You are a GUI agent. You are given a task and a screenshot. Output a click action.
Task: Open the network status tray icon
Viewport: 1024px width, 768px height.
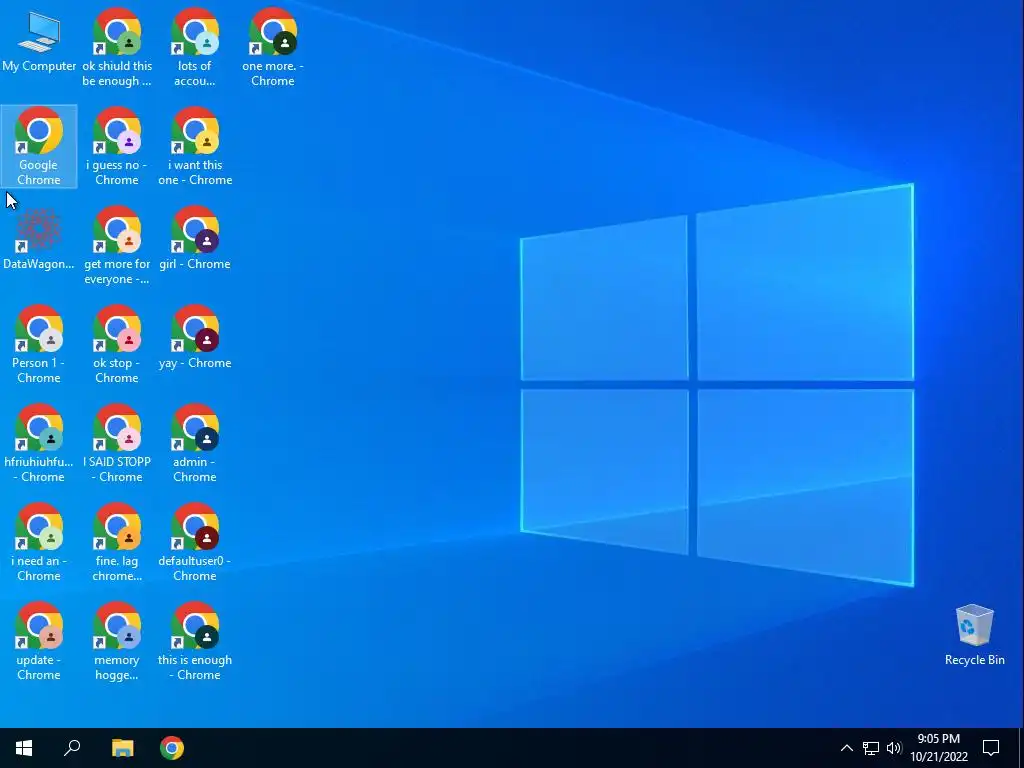tap(871, 748)
